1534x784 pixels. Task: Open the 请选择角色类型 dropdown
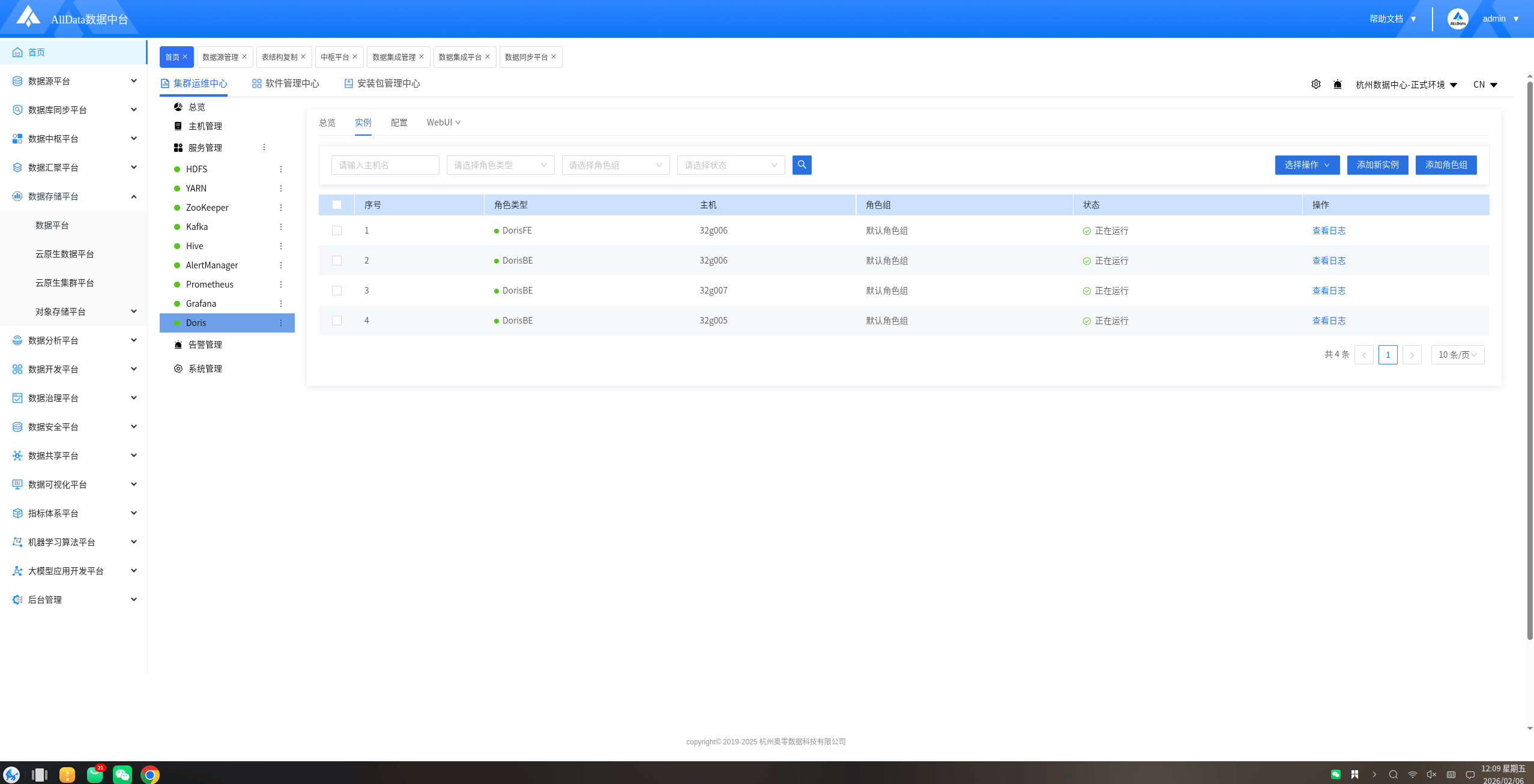(500, 165)
